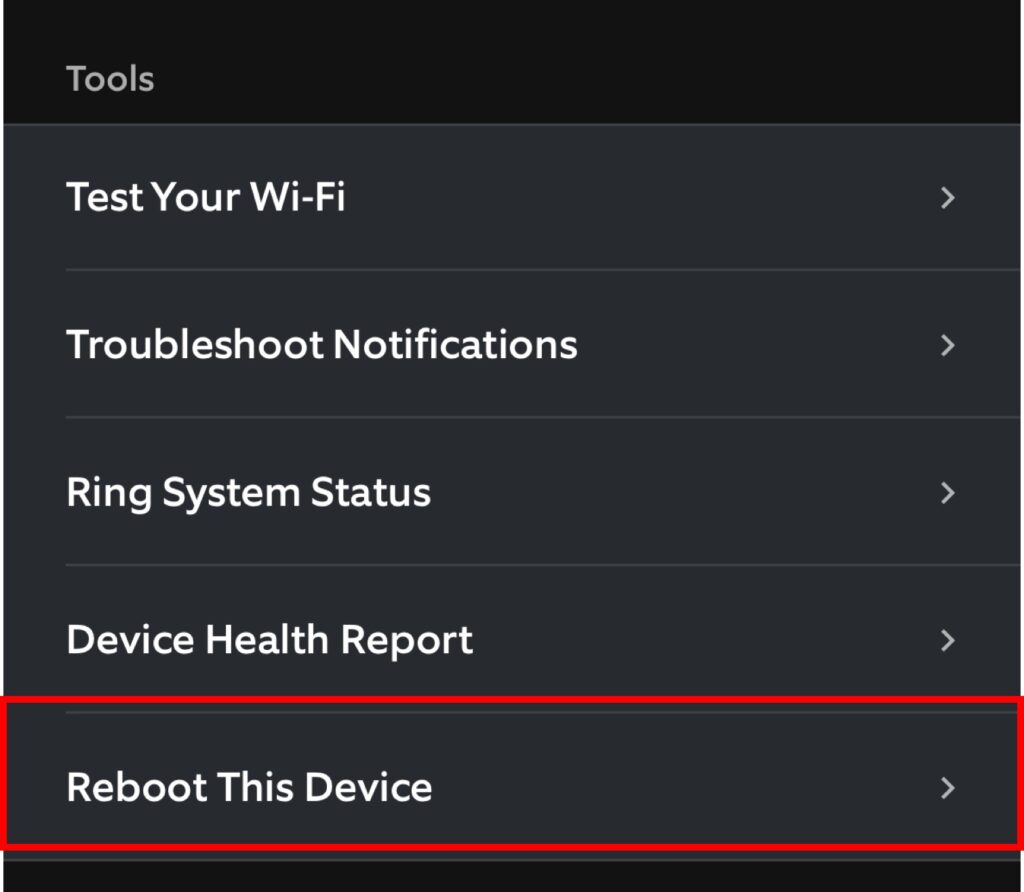
Task: View your device's health report
Action: coord(269,640)
